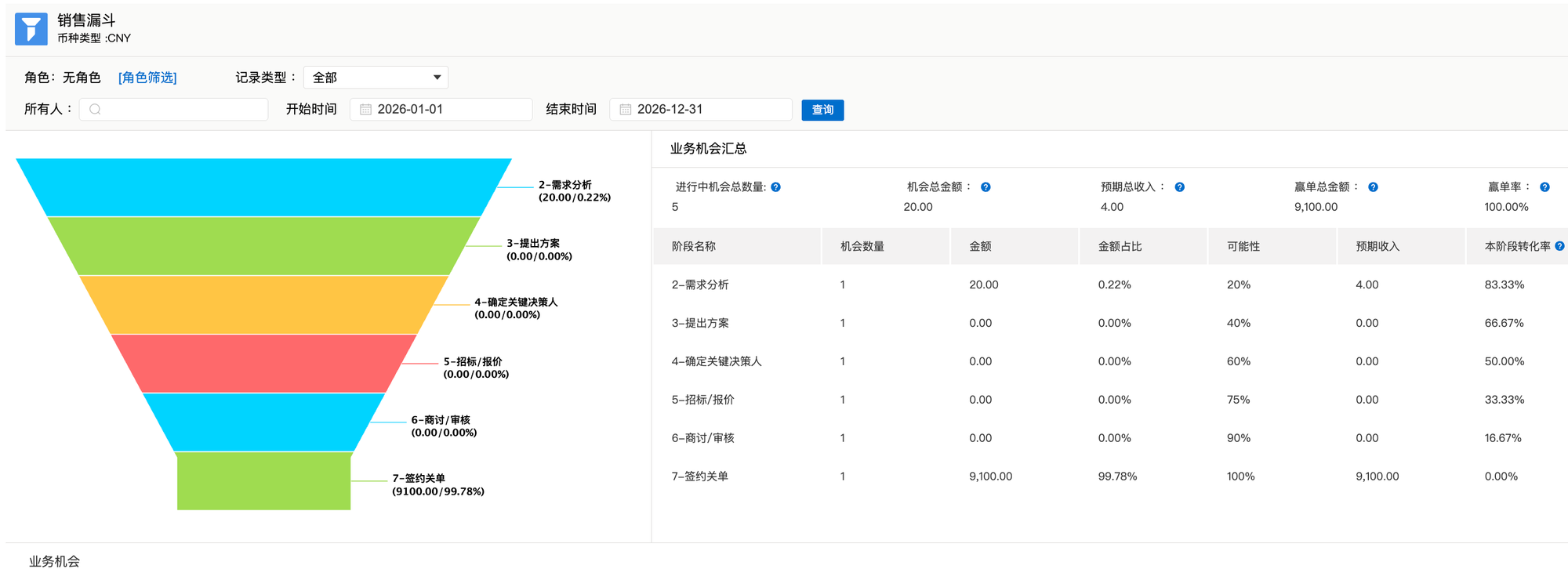This screenshot has height=569, width=1568.
Task: Click help icon beside 进行中机会总数量
Action: click(x=775, y=187)
